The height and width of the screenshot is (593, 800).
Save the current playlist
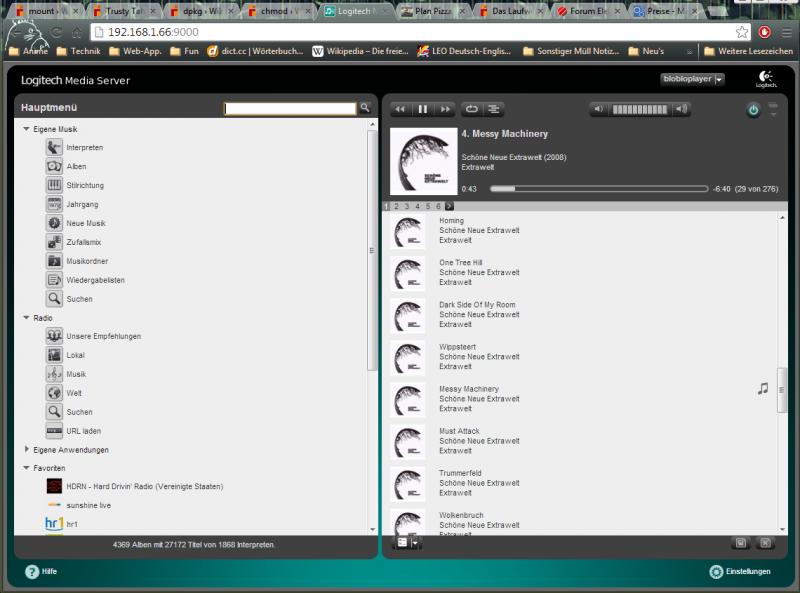(x=741, y=542)
